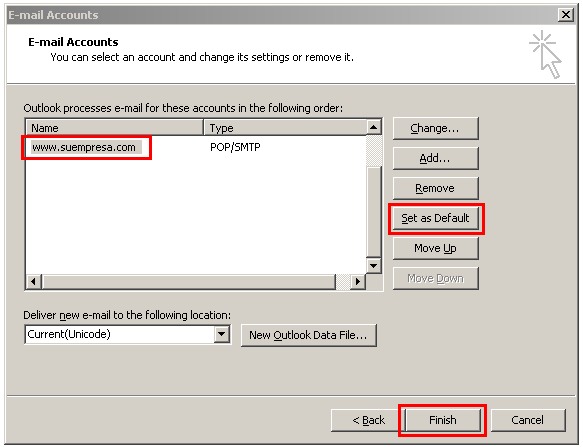The height and width of the screenshot is (447, 583).
Task: Go back with the Back button
Action: pyautogui.click(x=368, y=420)
